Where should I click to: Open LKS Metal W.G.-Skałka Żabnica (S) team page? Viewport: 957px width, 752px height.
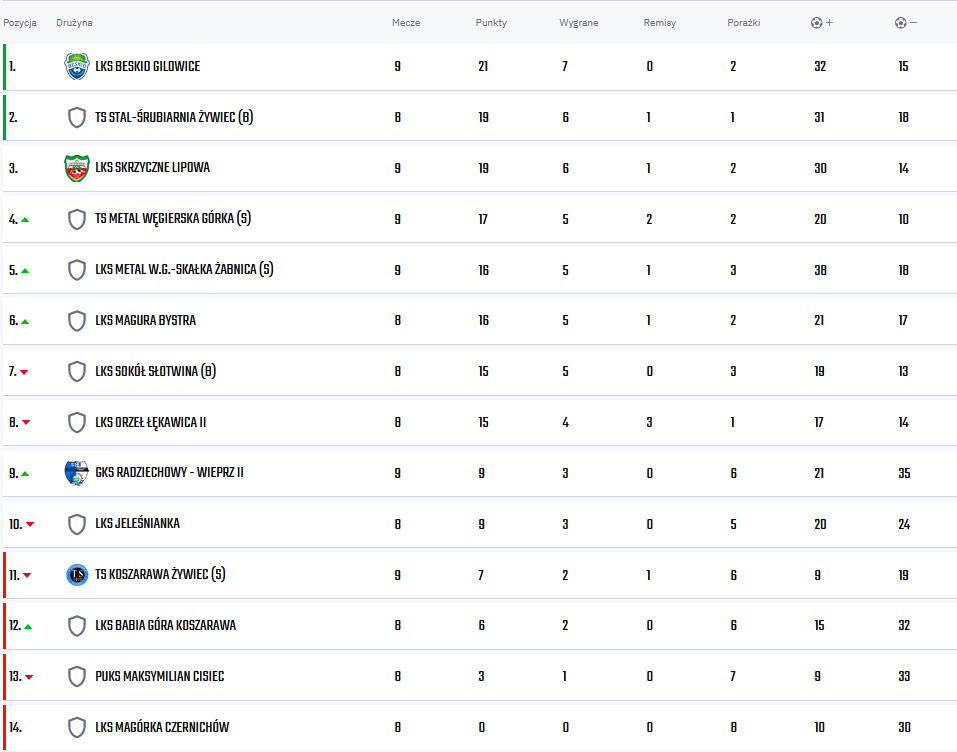tap(184, 269)
